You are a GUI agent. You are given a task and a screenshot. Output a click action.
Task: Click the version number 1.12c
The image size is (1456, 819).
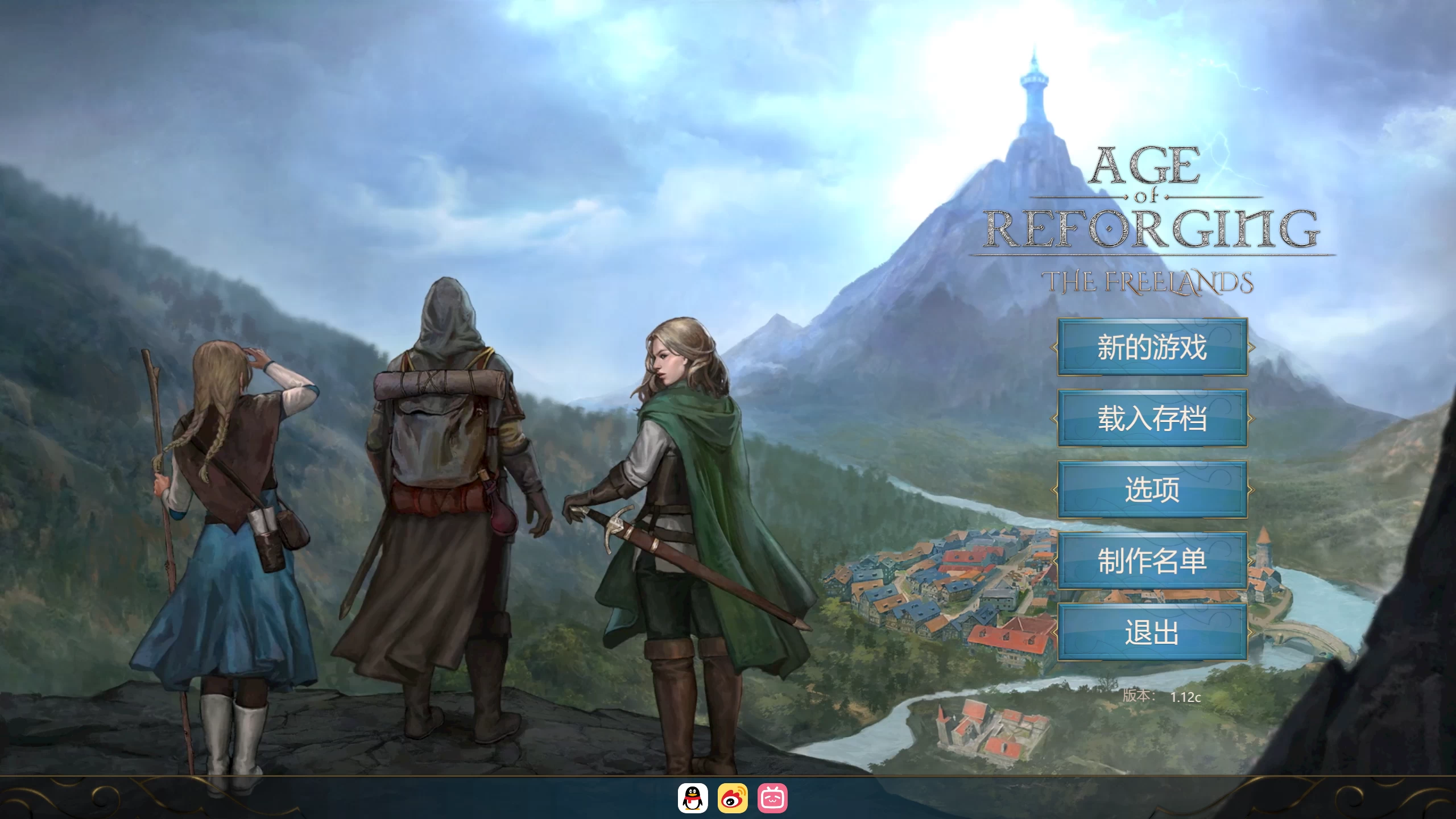[1185, 697]
